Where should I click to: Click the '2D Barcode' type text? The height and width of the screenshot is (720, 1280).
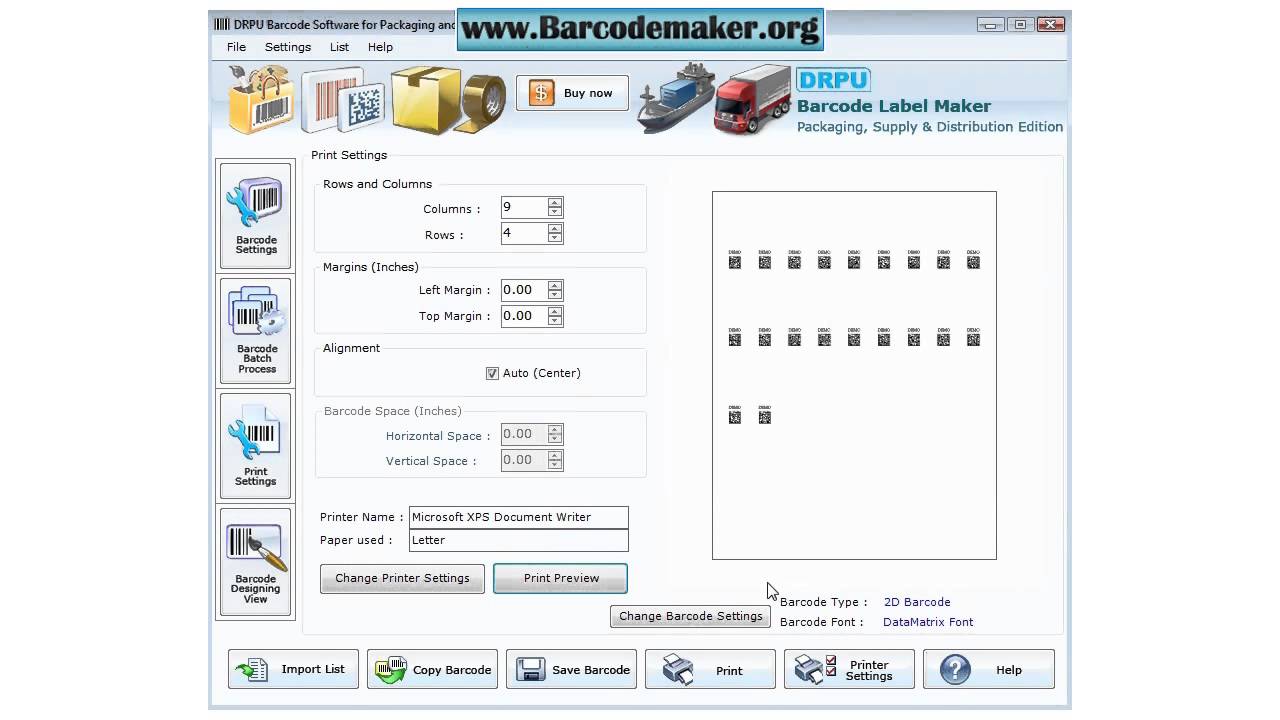[x=917, y=602]
